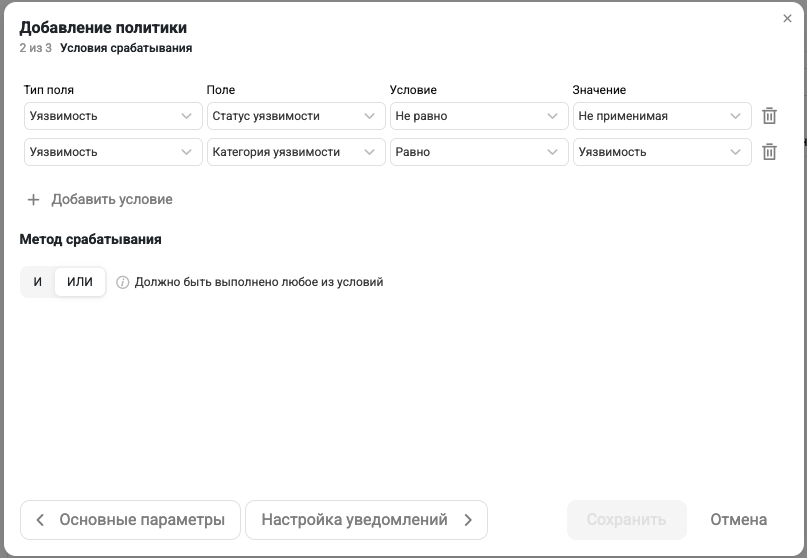
Task: Click the left chevron on Основные параметры
Action: [40, 520]
